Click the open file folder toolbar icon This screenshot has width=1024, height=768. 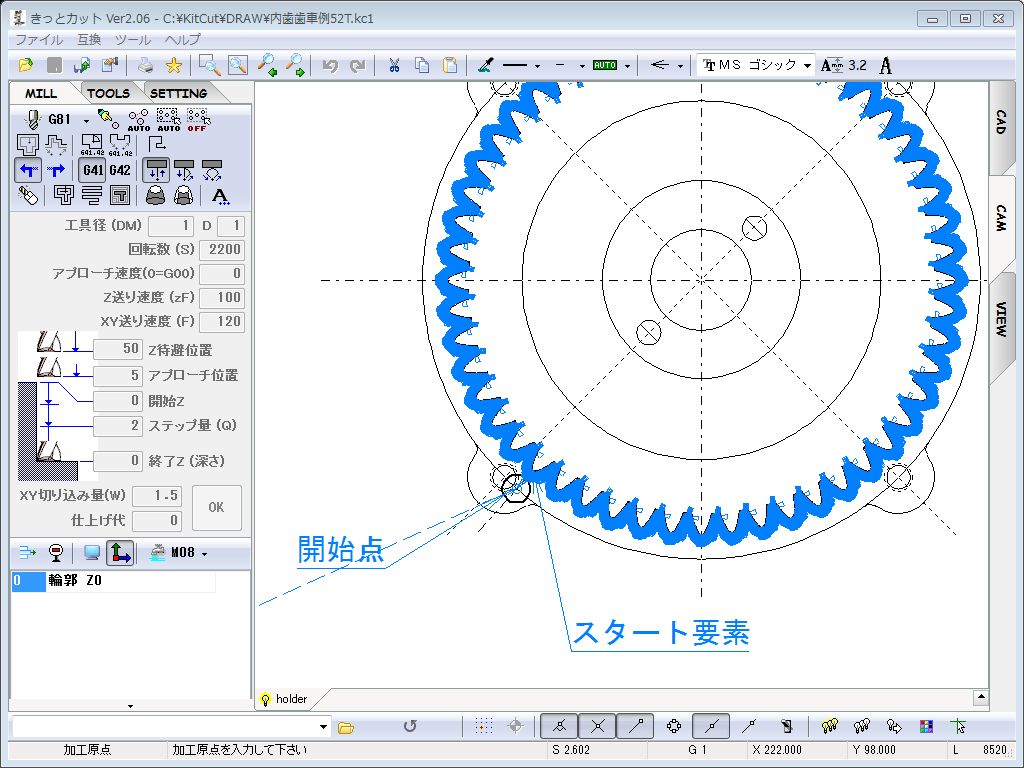25,65
